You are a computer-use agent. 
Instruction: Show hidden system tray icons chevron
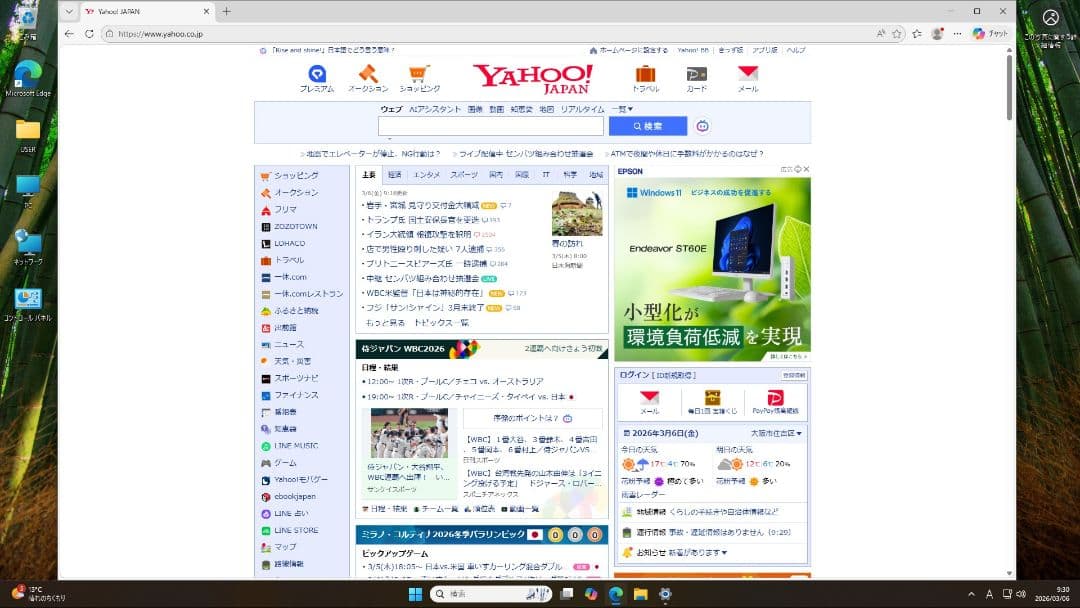971,594
